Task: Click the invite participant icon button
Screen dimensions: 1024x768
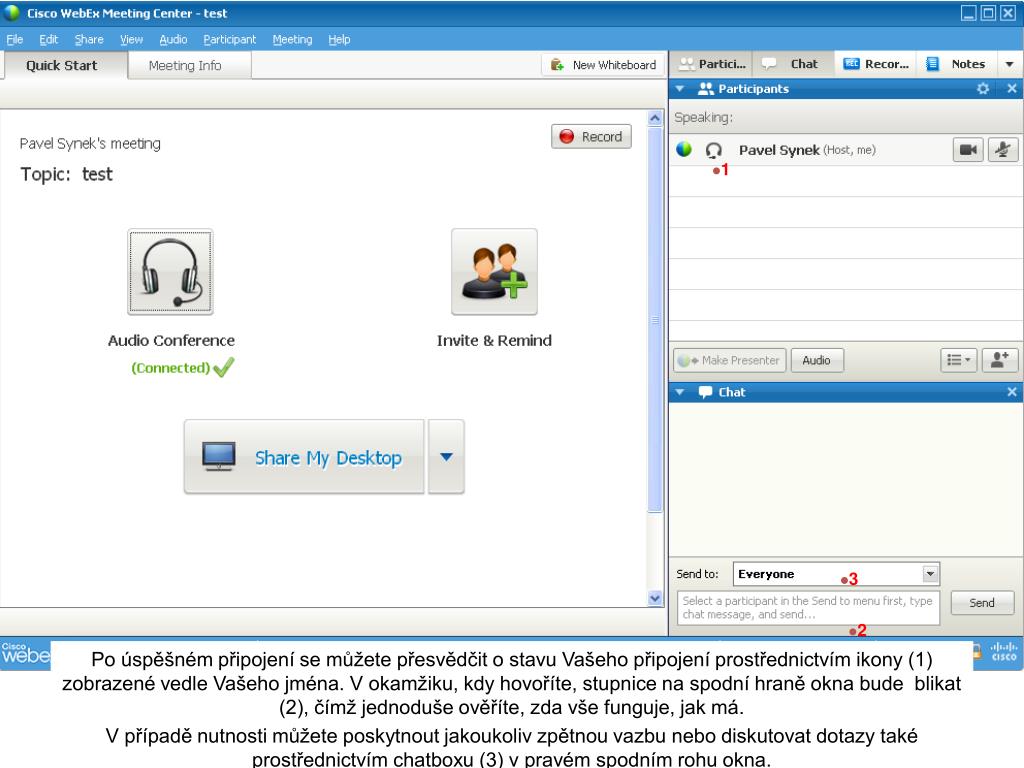Action: [x=999, y=360]
